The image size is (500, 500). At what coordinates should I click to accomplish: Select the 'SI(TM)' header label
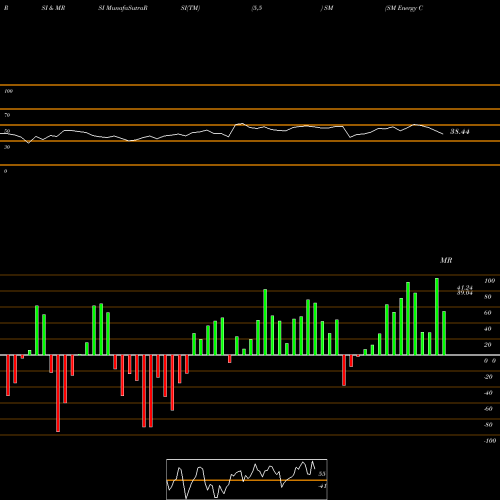coord(190,8)
